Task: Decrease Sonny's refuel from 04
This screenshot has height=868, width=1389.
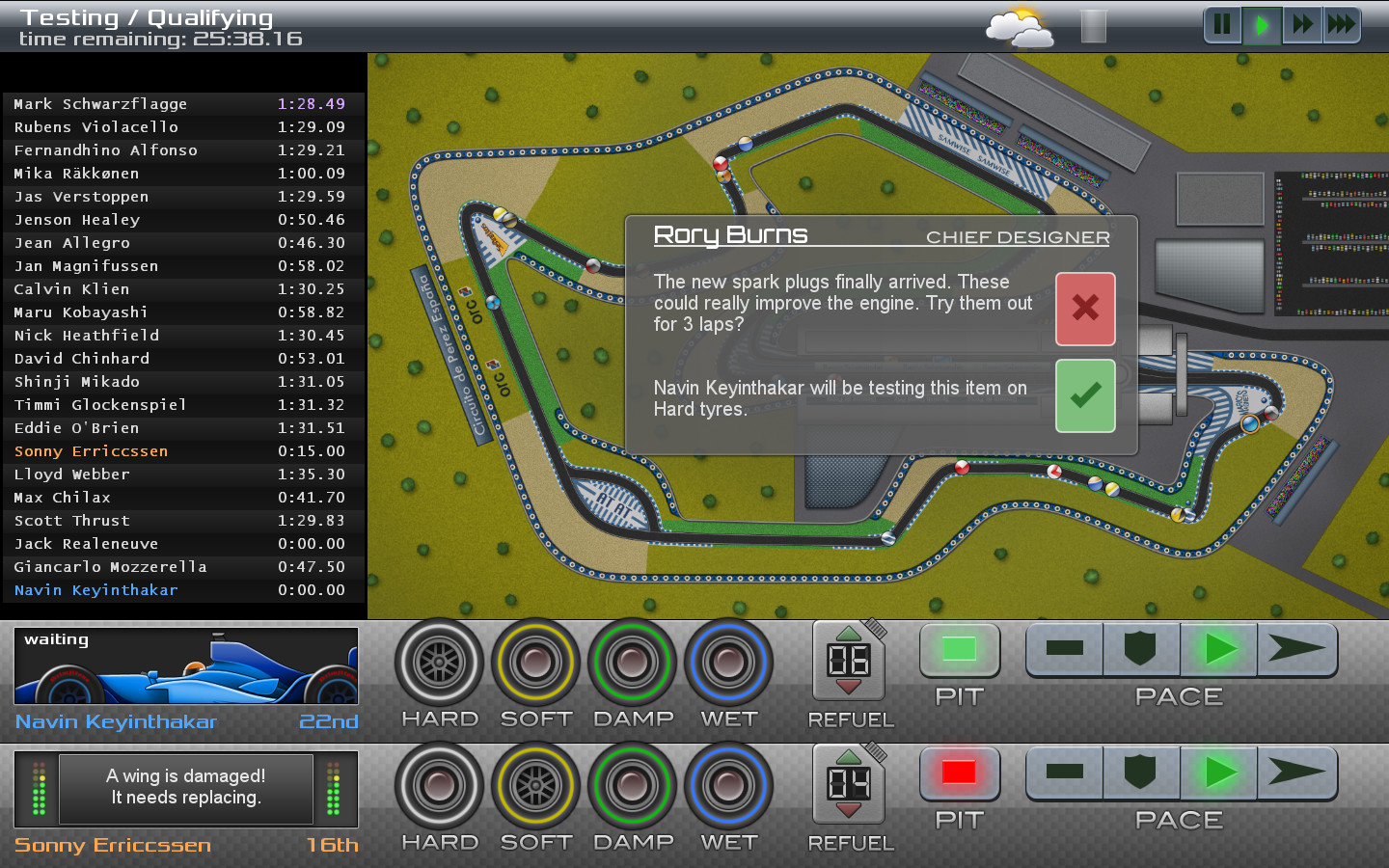Action: pos(851,809)
